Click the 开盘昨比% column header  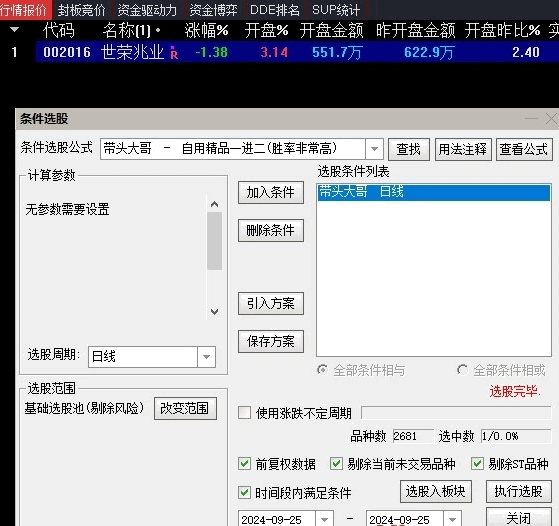502,31
